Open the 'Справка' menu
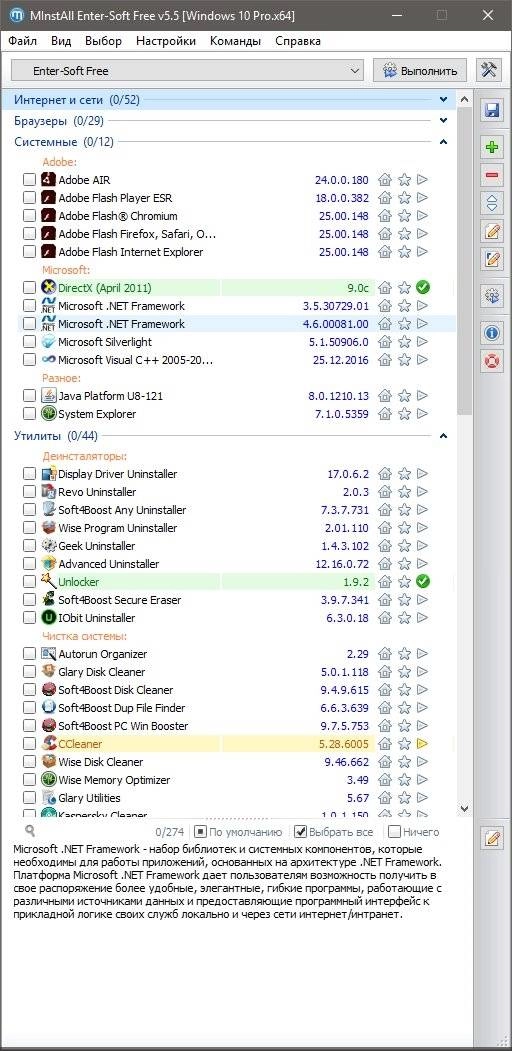The height and width of the screenshot is (1051, 512). (x=298, y=41)
